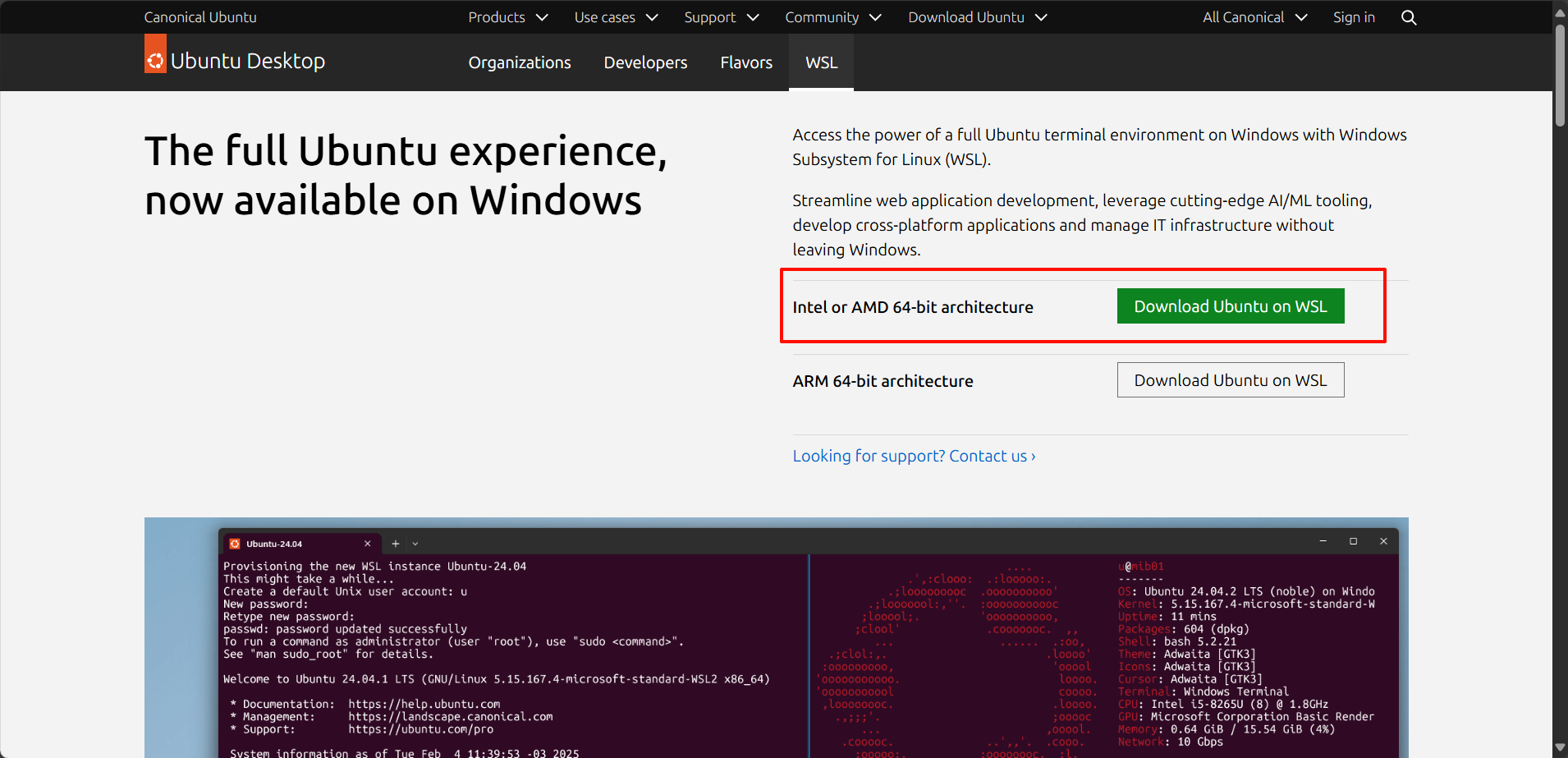Expand the Products dropdown menu
Image resolution: width=1568 pixels, height=758 pixels.
point(507,17)
